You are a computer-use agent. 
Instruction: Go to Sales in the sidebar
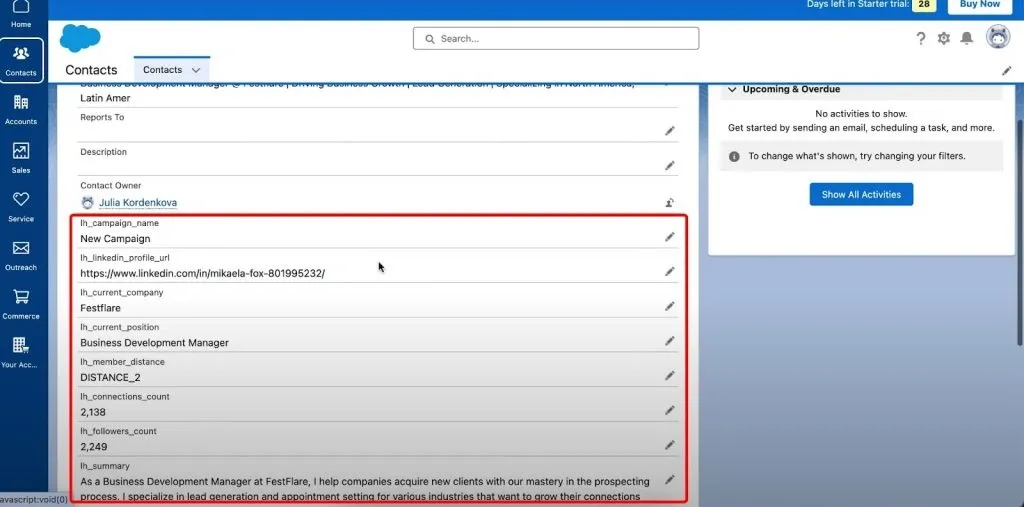click(x=21, y=158)
